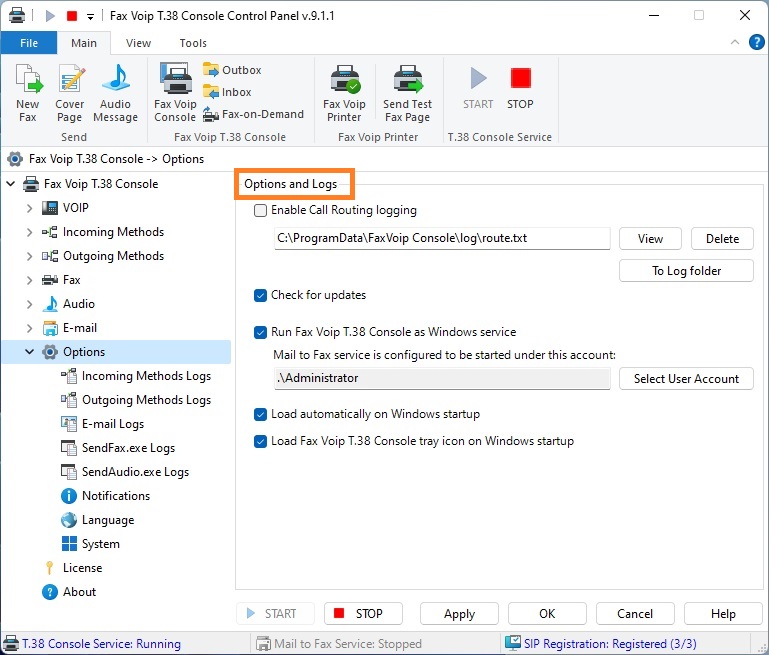Open the blue help question icon

pos(756,42)
